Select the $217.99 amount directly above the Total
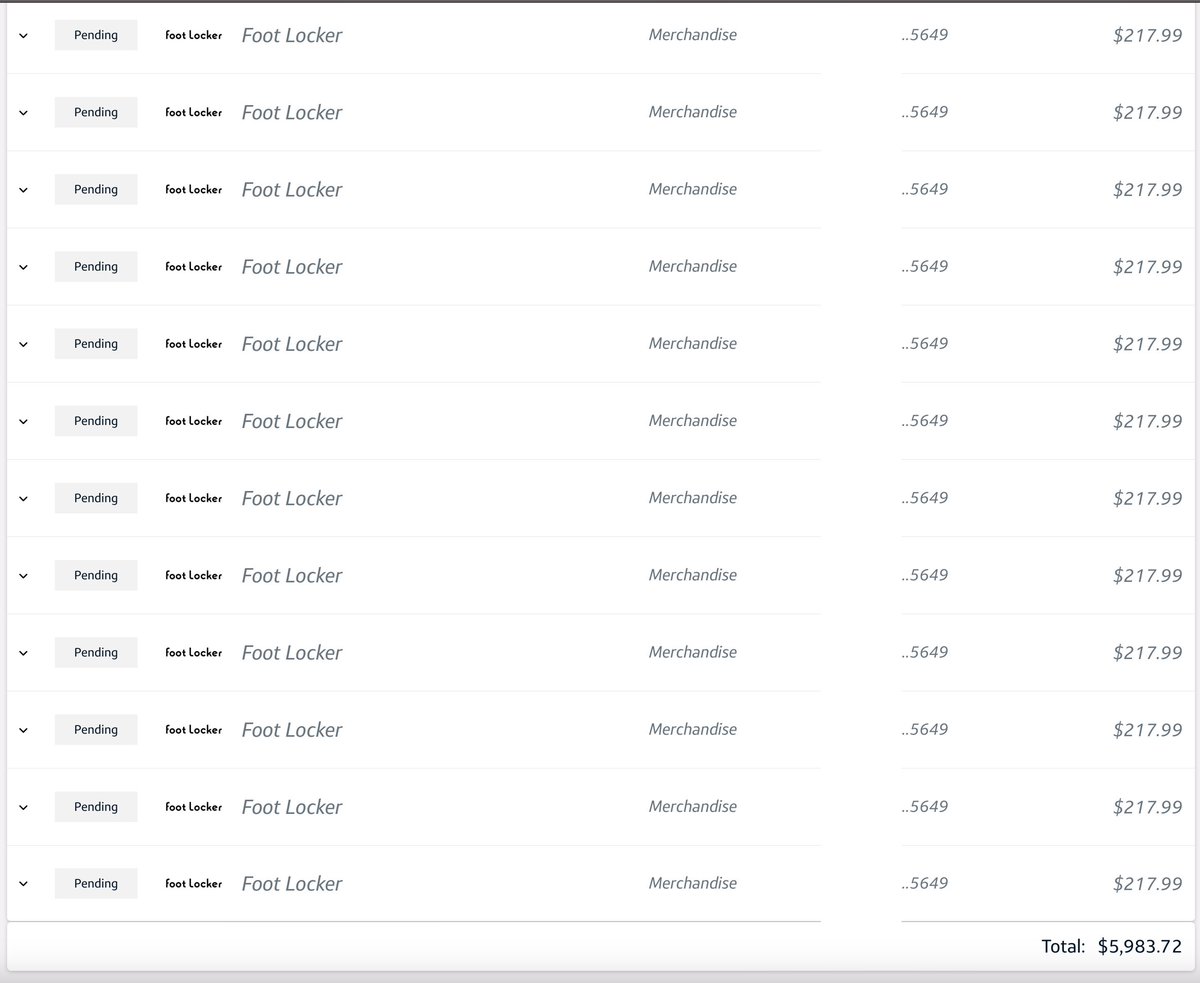 1147,884
